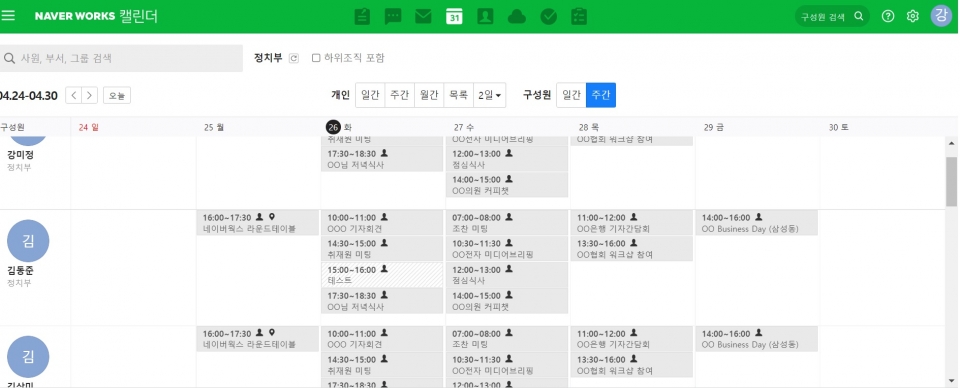Open 김동준's 10:00~11:00 OOO 기자회견 event

click(x=382, y=223)
